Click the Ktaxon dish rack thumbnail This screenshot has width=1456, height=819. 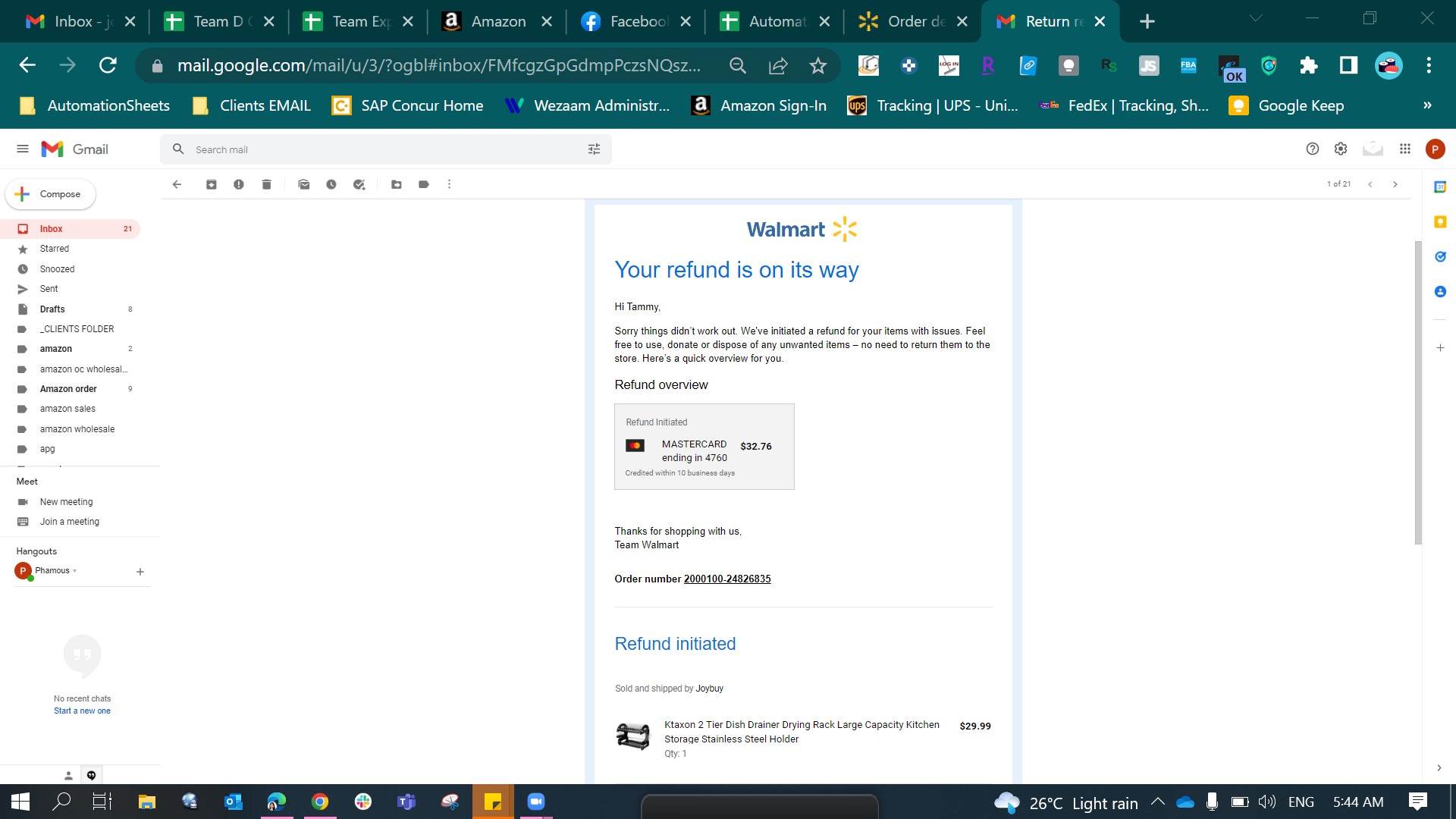point(633,736)
